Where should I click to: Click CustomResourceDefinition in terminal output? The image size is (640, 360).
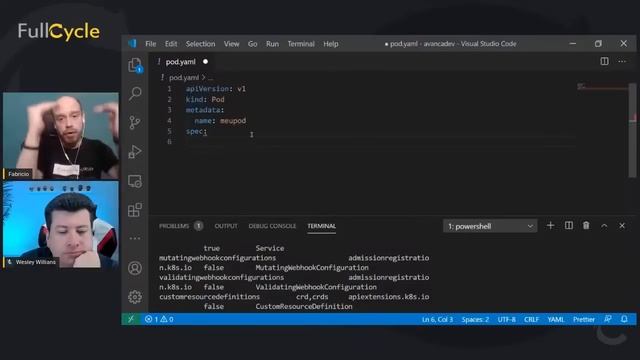click(304, 306)
